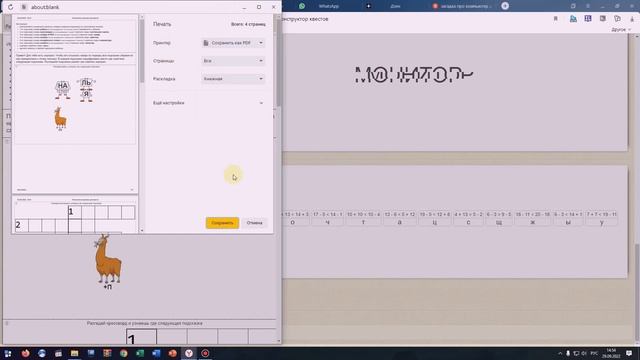Click the translate page icon in toolbar
Viewport: 640px width, 360px height.
[573, 19]
